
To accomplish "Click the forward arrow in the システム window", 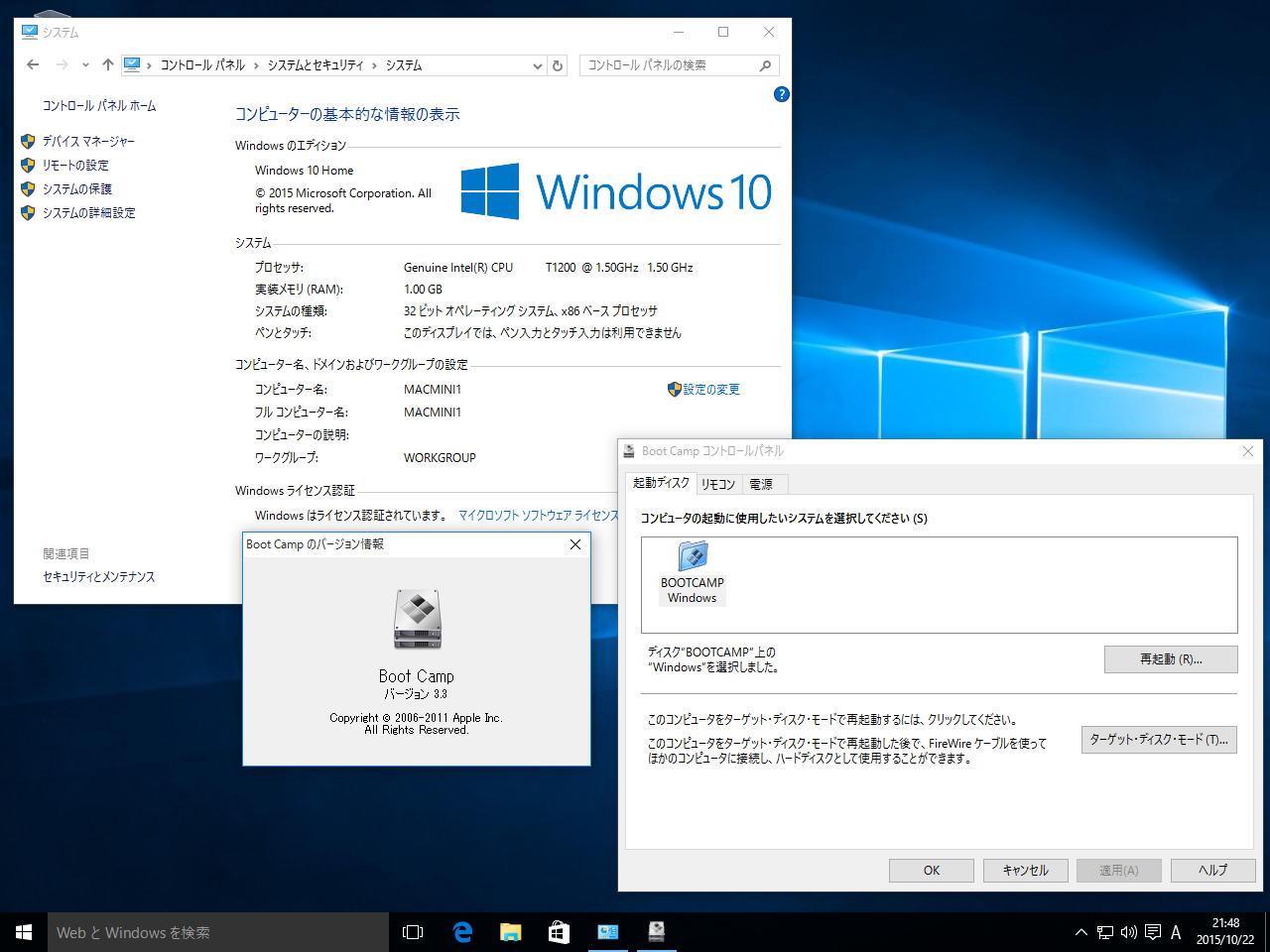I will pos(62,64).
